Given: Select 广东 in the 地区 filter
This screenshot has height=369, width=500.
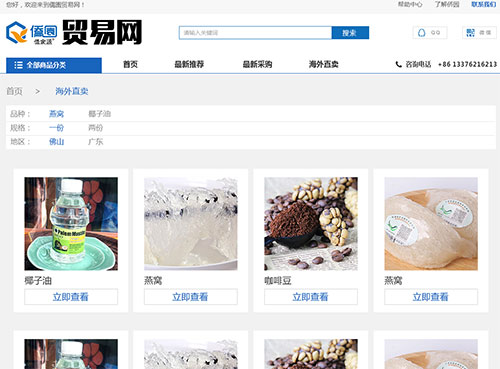Looking at the screenshot, I should 96,142.
